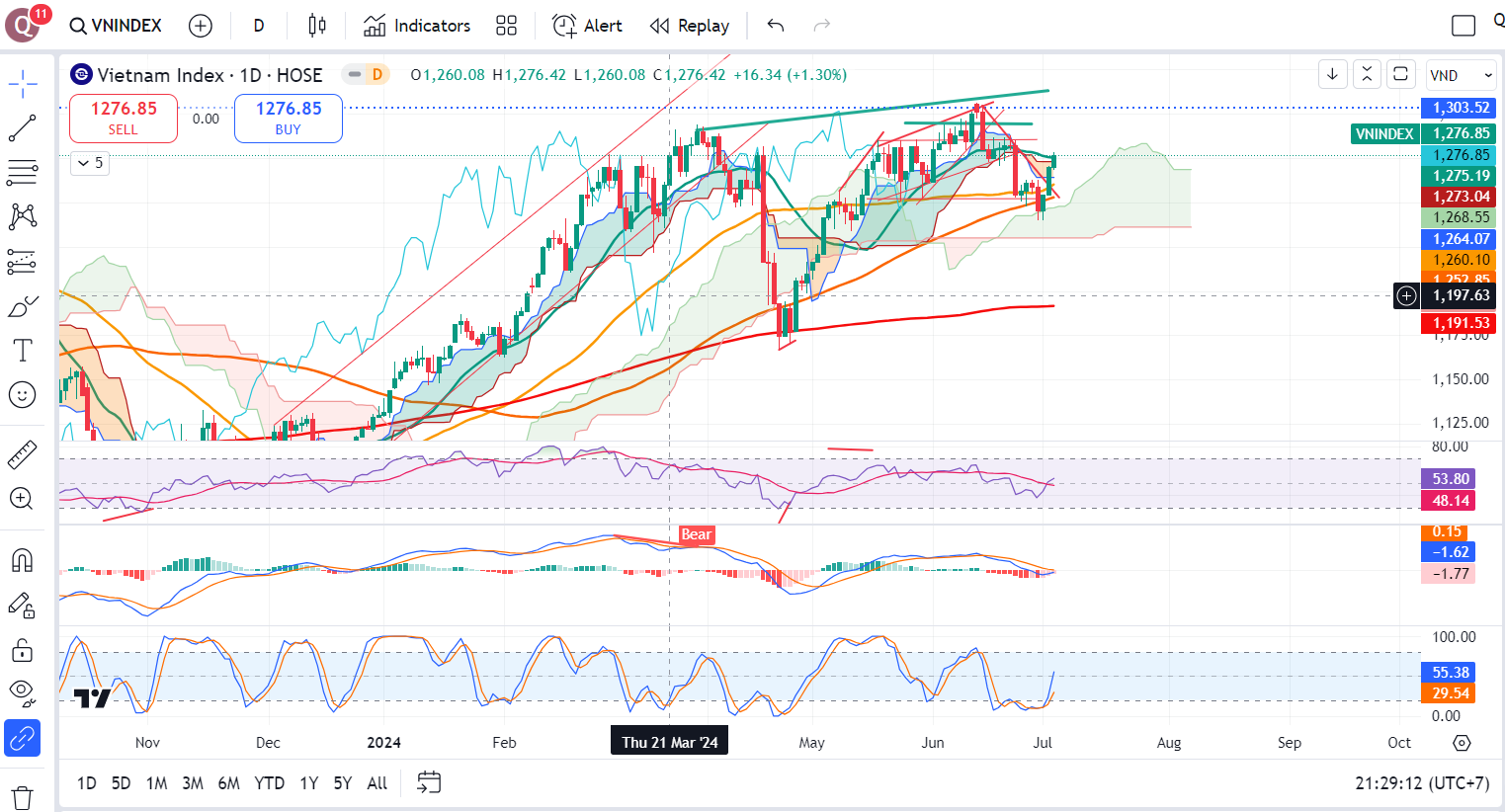
Task: Toggle the delayed data D badge
Action: pos(376,74)
